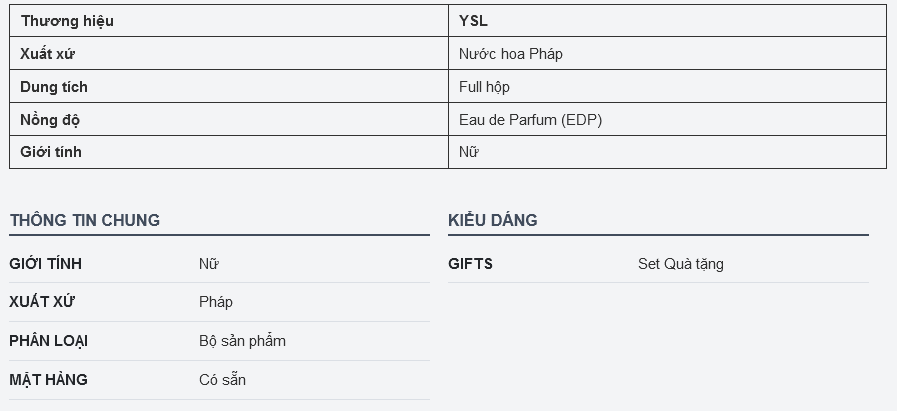Select the GIỚI TÍNH spec label
Viewport: 897px width, 411px height.
point(45,264)
